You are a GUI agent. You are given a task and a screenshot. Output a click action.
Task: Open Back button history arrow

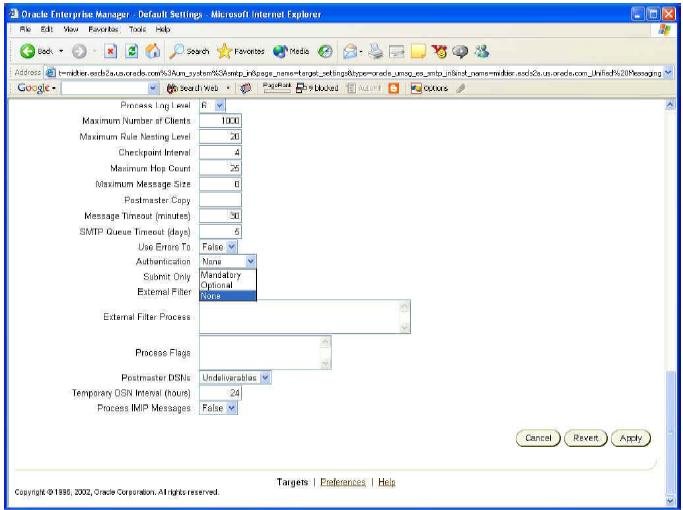pos(61,51)
